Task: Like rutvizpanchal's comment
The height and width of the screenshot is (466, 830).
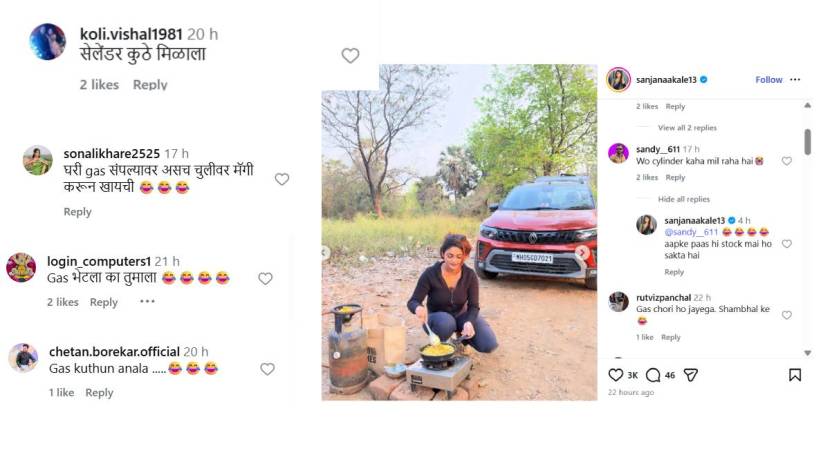Action: tap(787, 315)
